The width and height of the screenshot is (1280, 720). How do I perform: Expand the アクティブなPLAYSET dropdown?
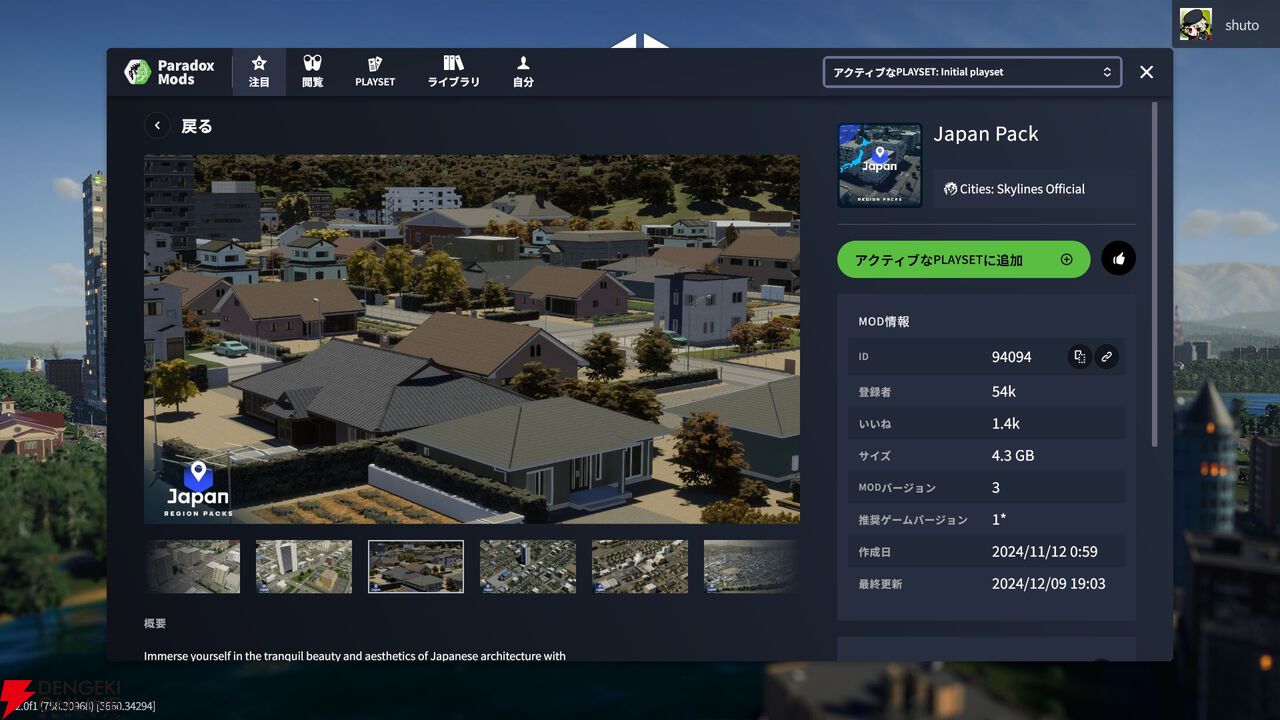(972, 72)
